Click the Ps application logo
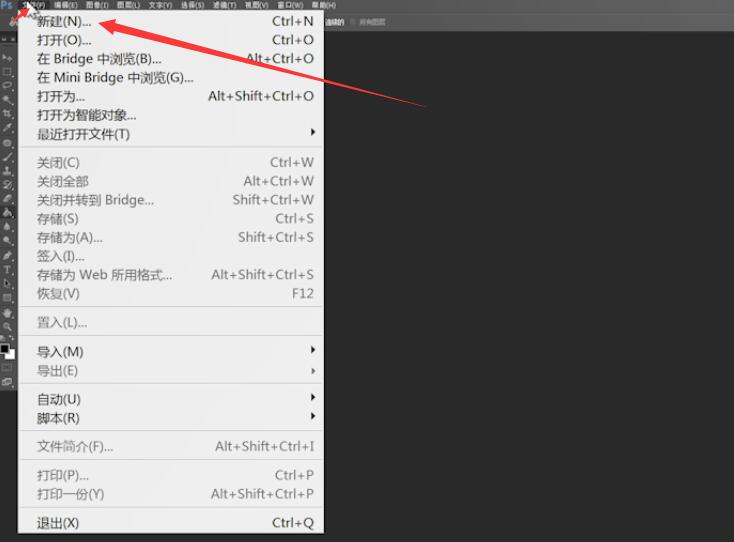 [x=7, y=5]
